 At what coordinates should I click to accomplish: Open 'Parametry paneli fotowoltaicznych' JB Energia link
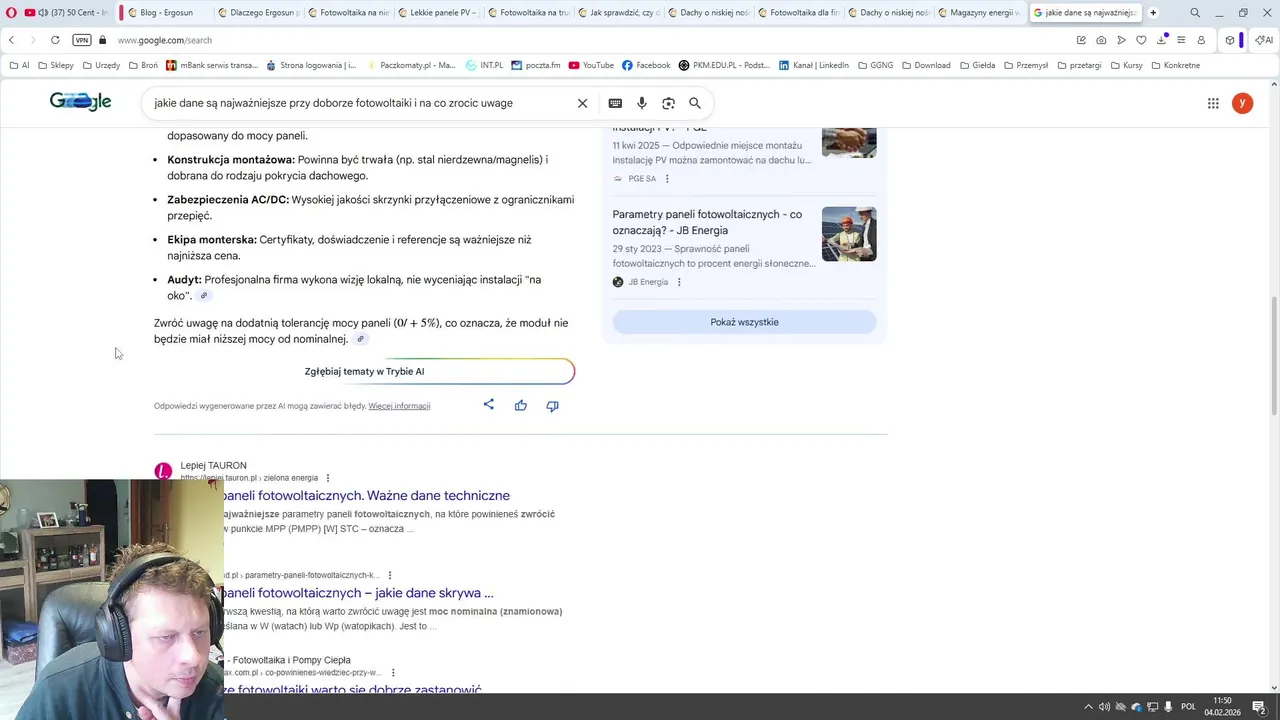click(x=707, y=222)
